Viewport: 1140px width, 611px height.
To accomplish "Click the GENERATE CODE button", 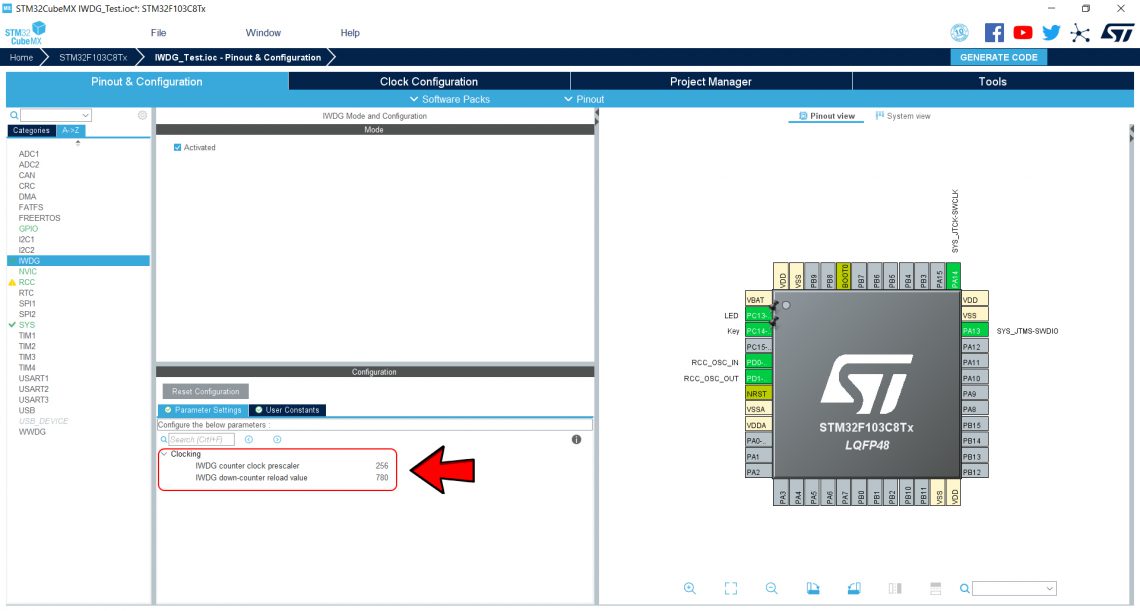I will [999, 57].
